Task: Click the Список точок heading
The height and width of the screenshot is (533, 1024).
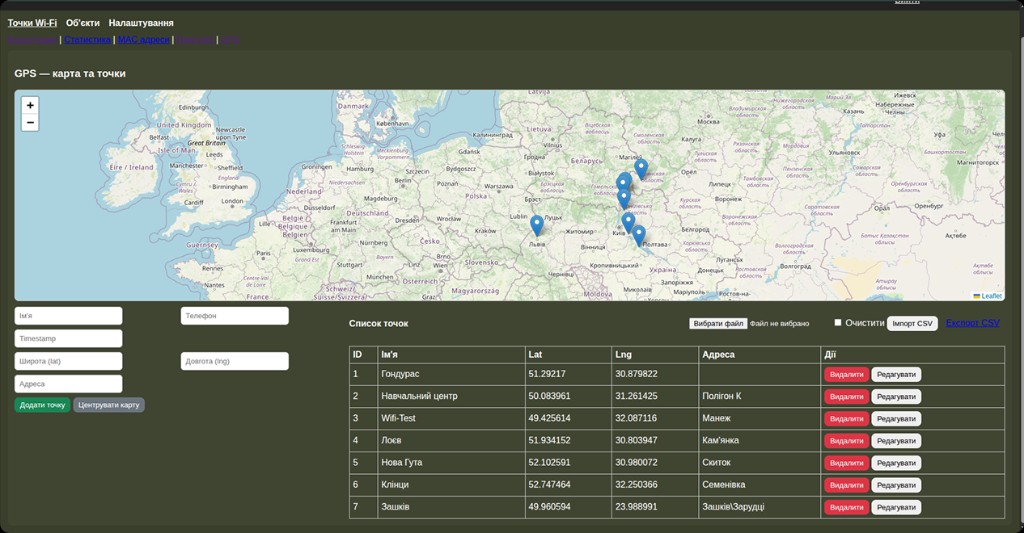Action: pyautogui.click(x=379, y=323)
